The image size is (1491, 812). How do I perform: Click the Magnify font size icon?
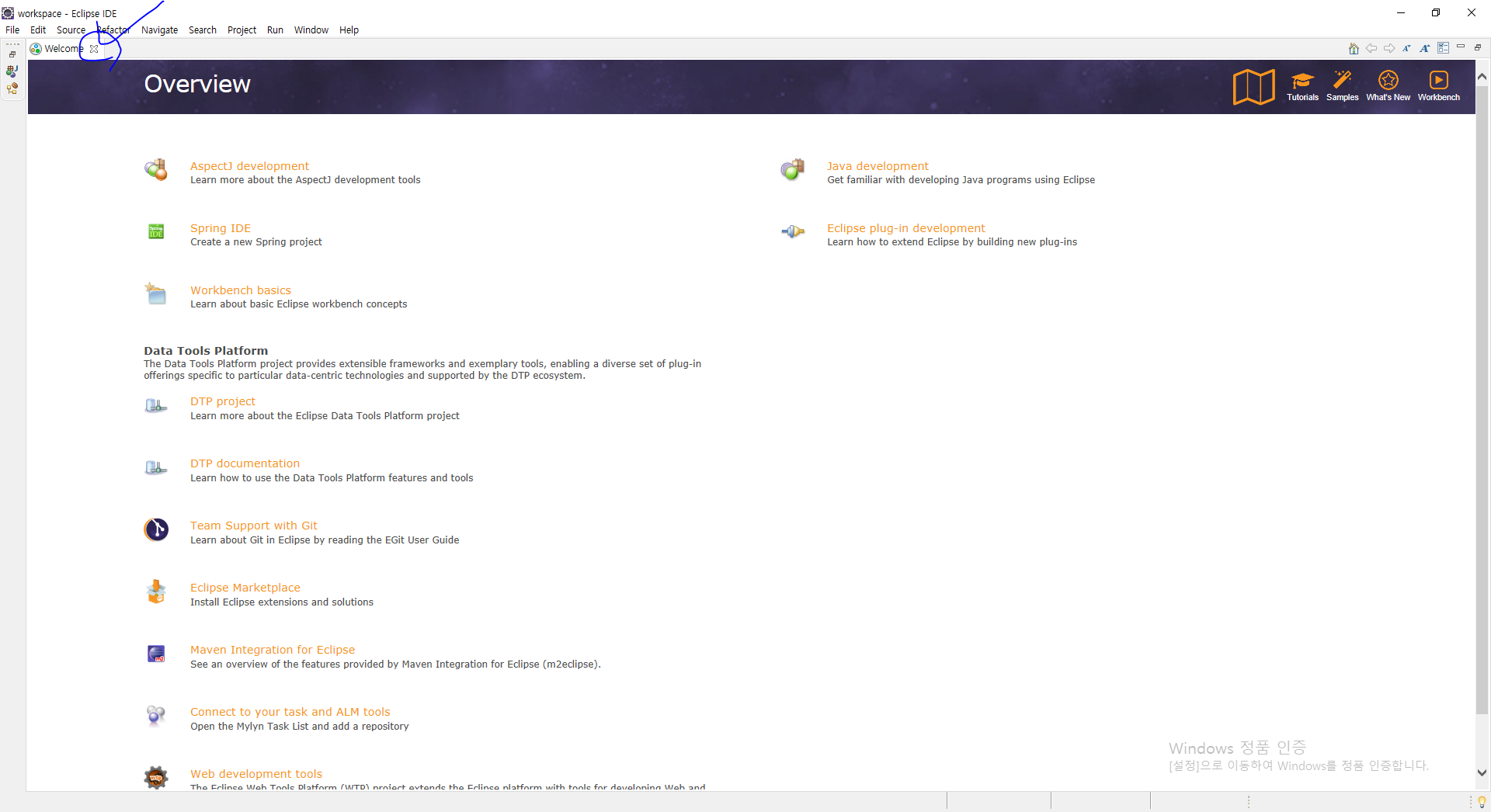(x=1425, y=48)
